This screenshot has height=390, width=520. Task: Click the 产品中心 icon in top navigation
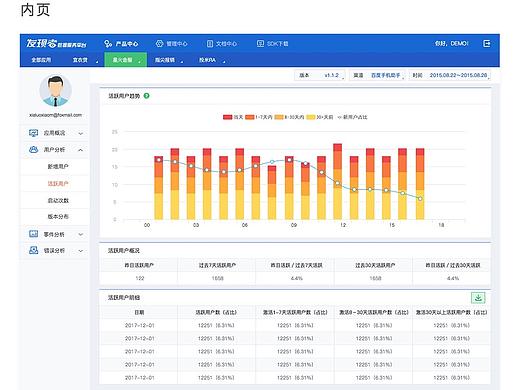108,44
